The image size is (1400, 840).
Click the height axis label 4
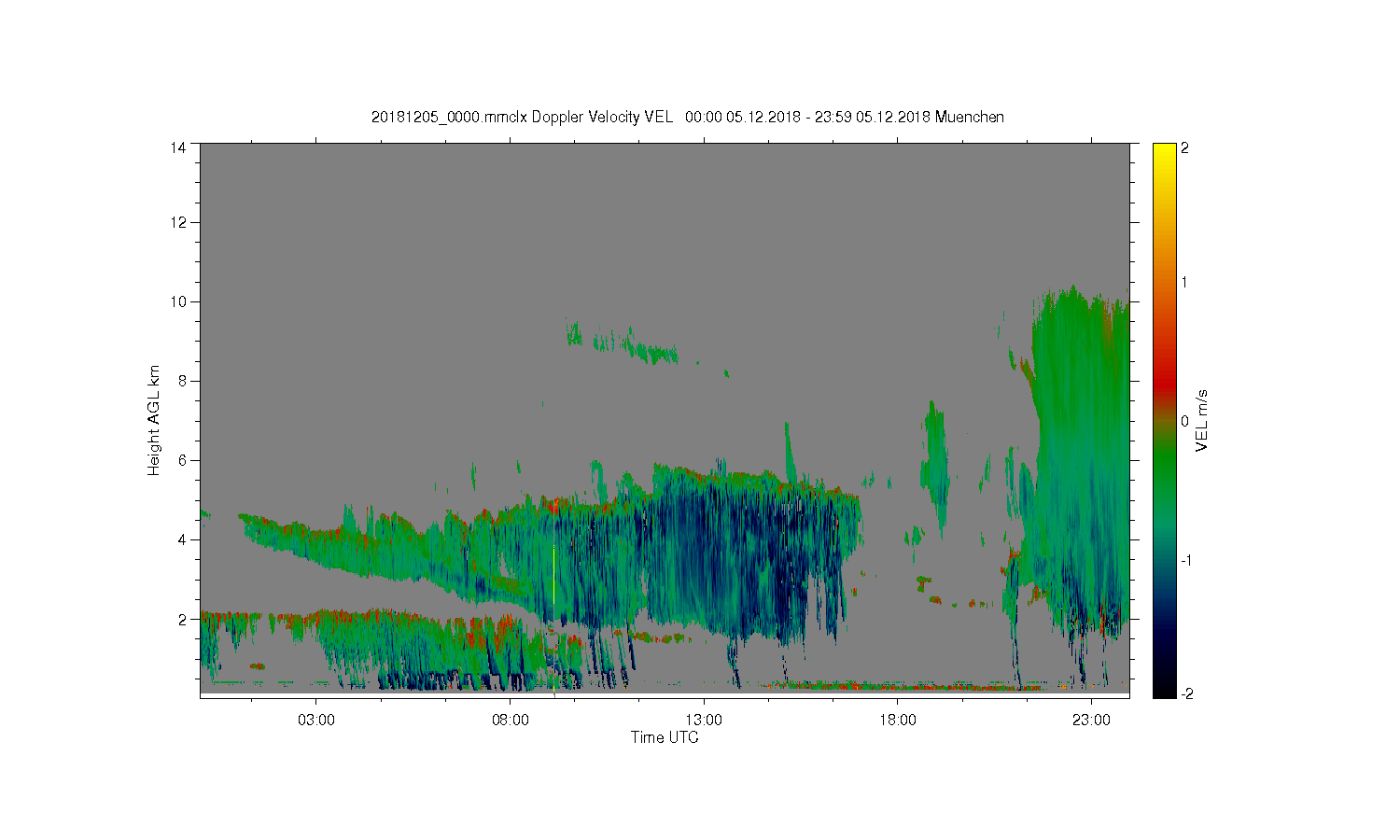point(181,539)
